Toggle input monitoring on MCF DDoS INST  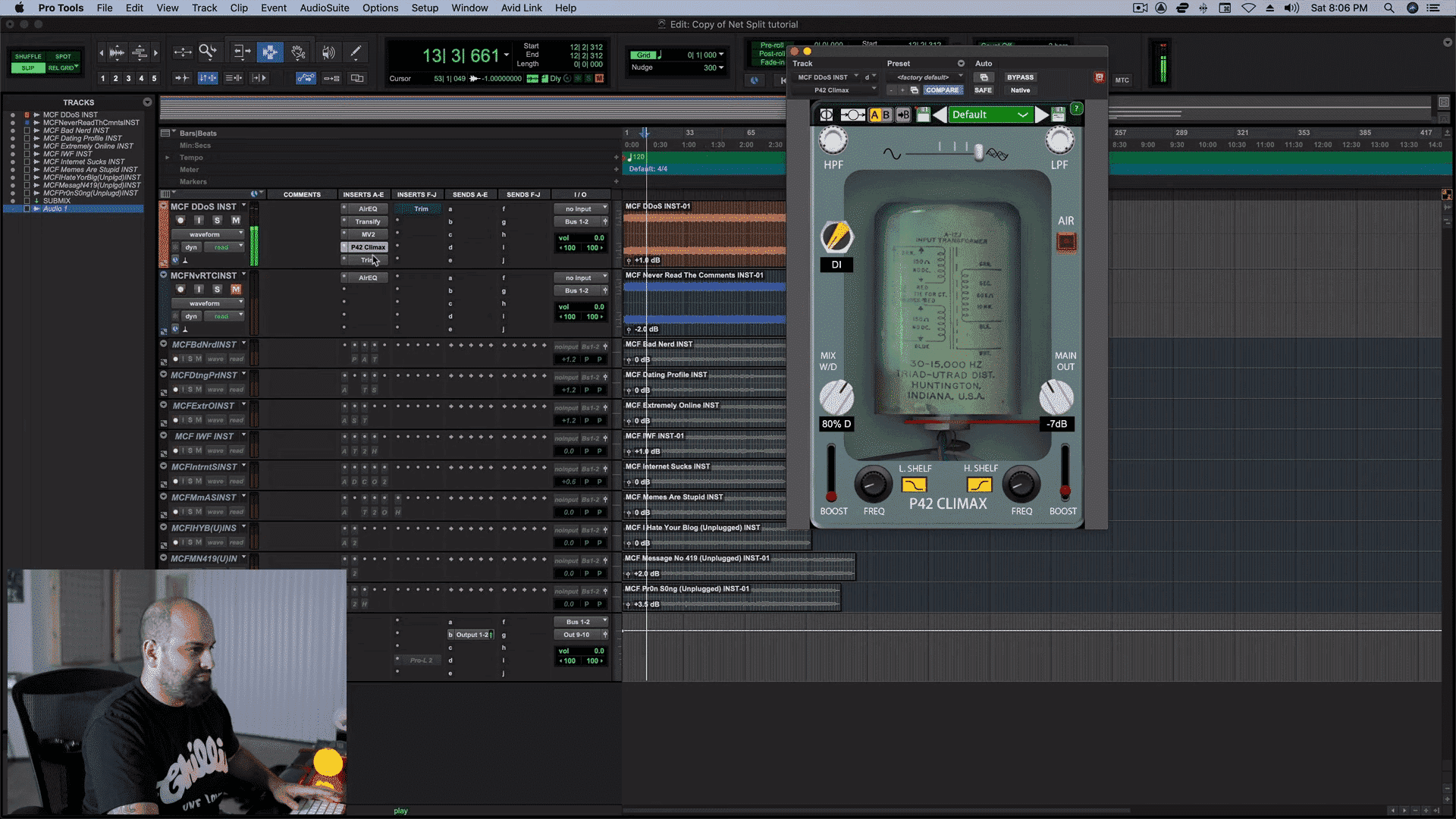tap(199, 220)
